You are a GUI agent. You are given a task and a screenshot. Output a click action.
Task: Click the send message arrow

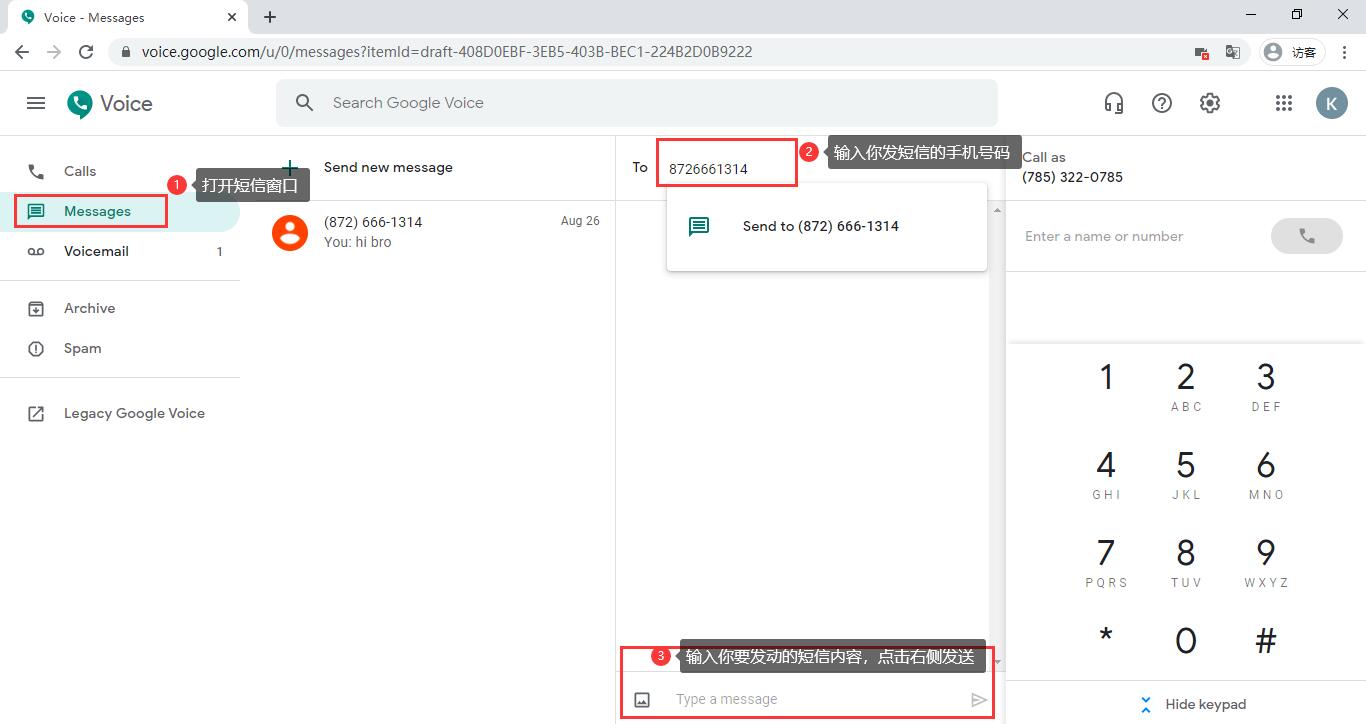click(979, 700)
